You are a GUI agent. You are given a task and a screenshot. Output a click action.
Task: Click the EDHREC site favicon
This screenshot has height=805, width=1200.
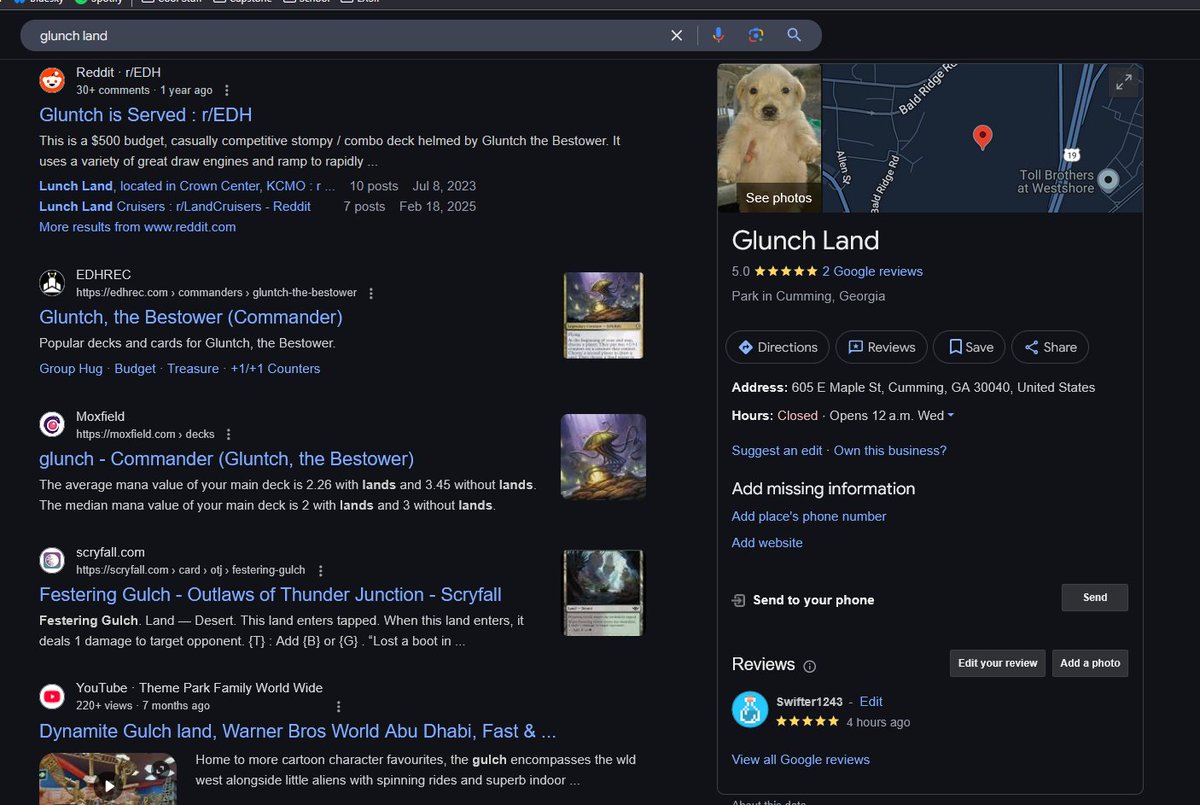[52, 283]
